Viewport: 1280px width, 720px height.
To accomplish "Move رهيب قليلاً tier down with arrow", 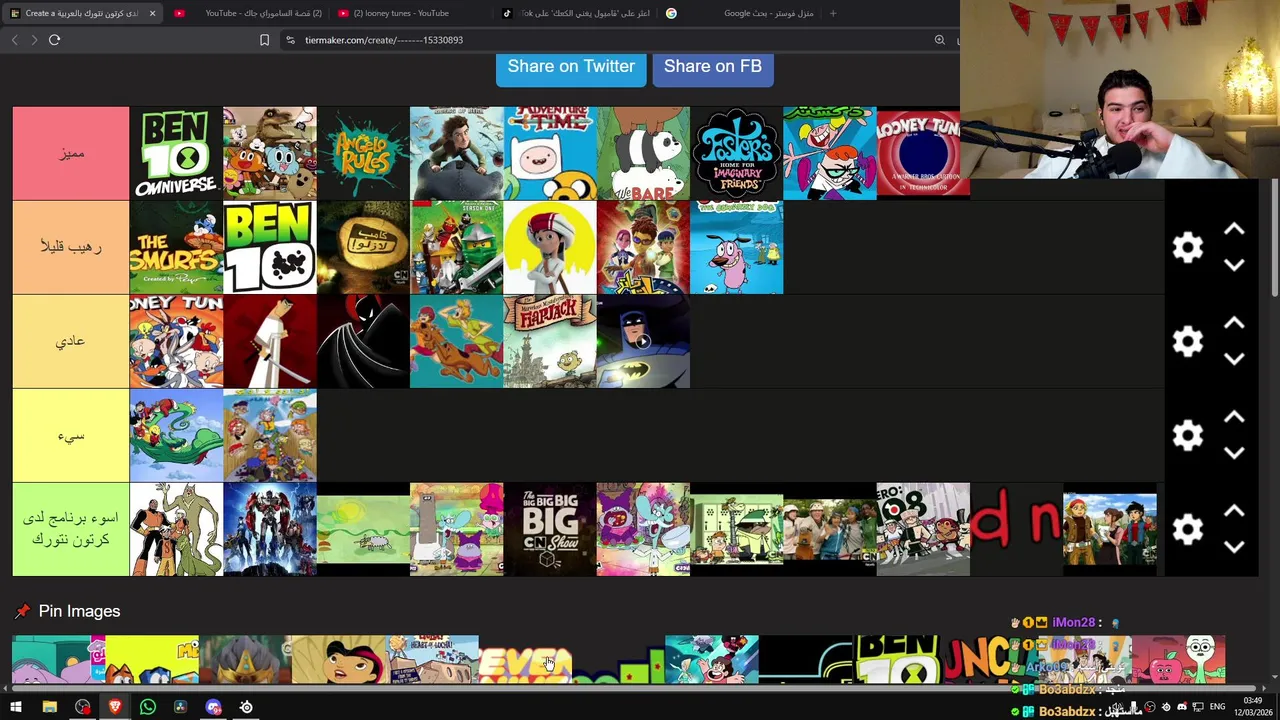I will click(x=1234, y=265).
